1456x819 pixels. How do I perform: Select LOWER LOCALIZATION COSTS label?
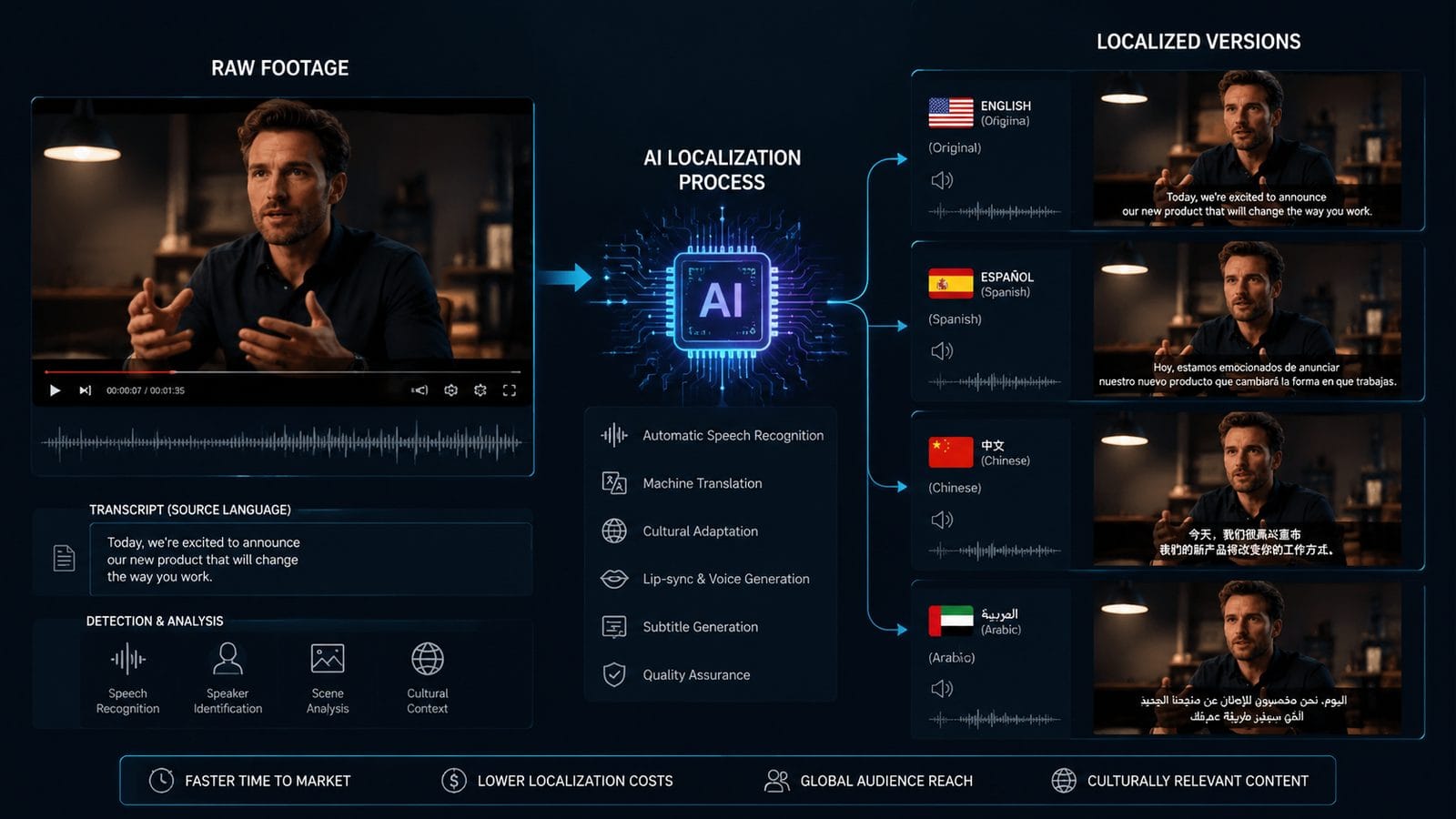click(x=575, y=781)
